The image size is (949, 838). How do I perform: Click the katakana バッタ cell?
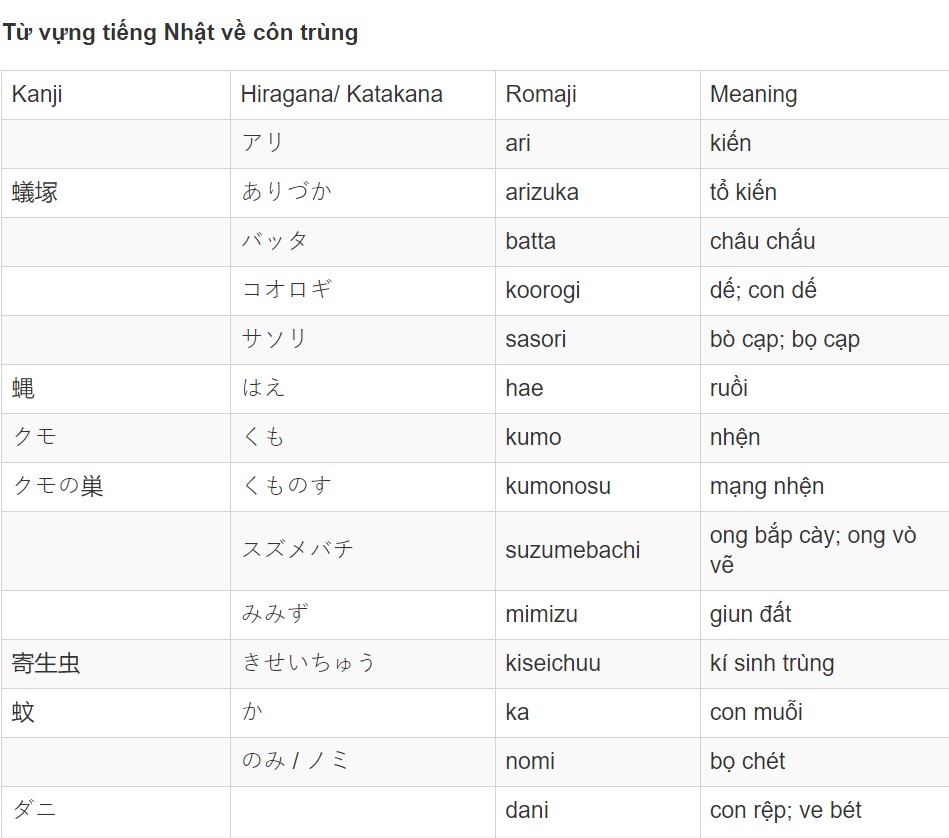pyautogui.click(x=363, y=242)
